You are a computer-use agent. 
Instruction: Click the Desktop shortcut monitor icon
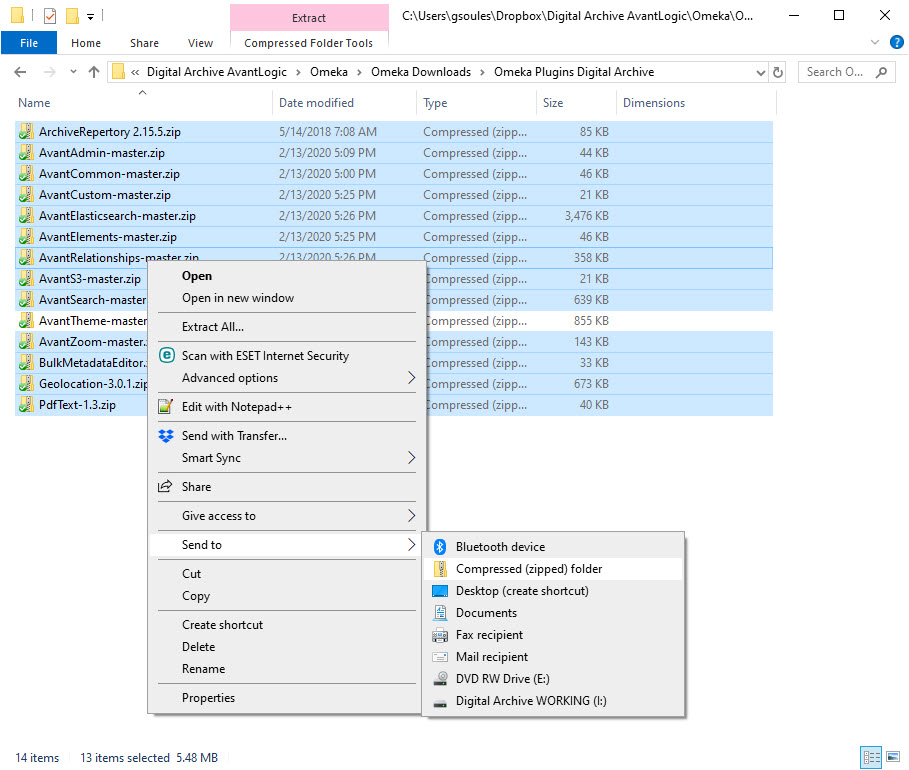point(440,591)
